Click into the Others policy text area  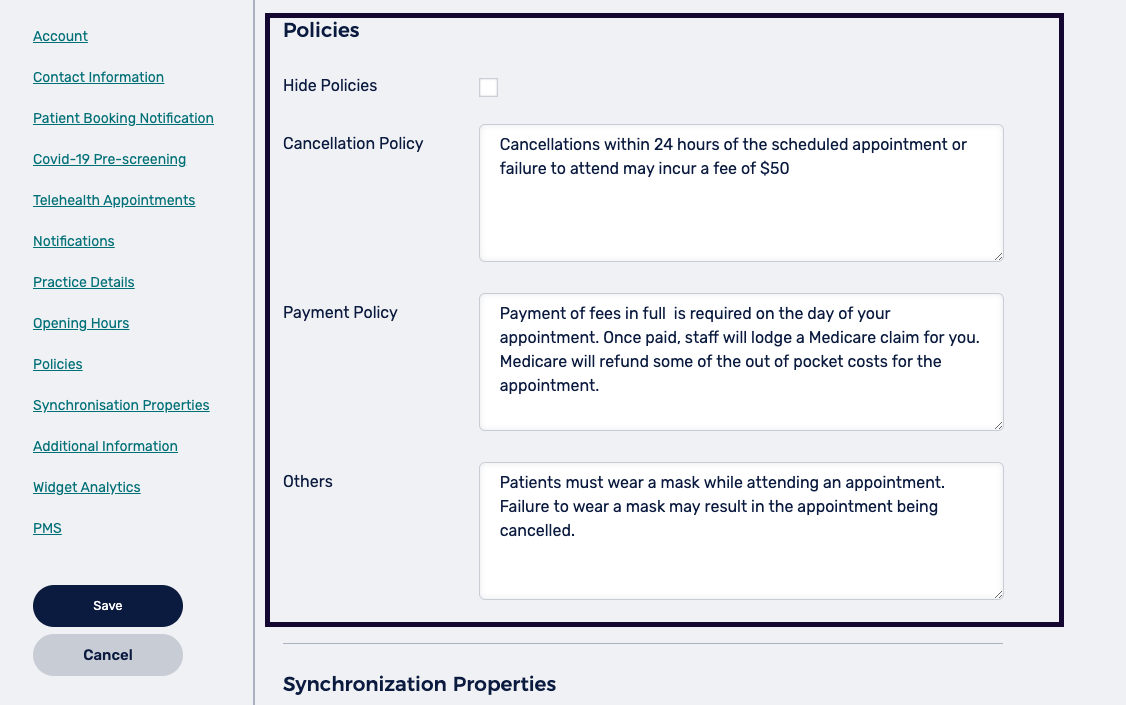click(x=740, y=560)
